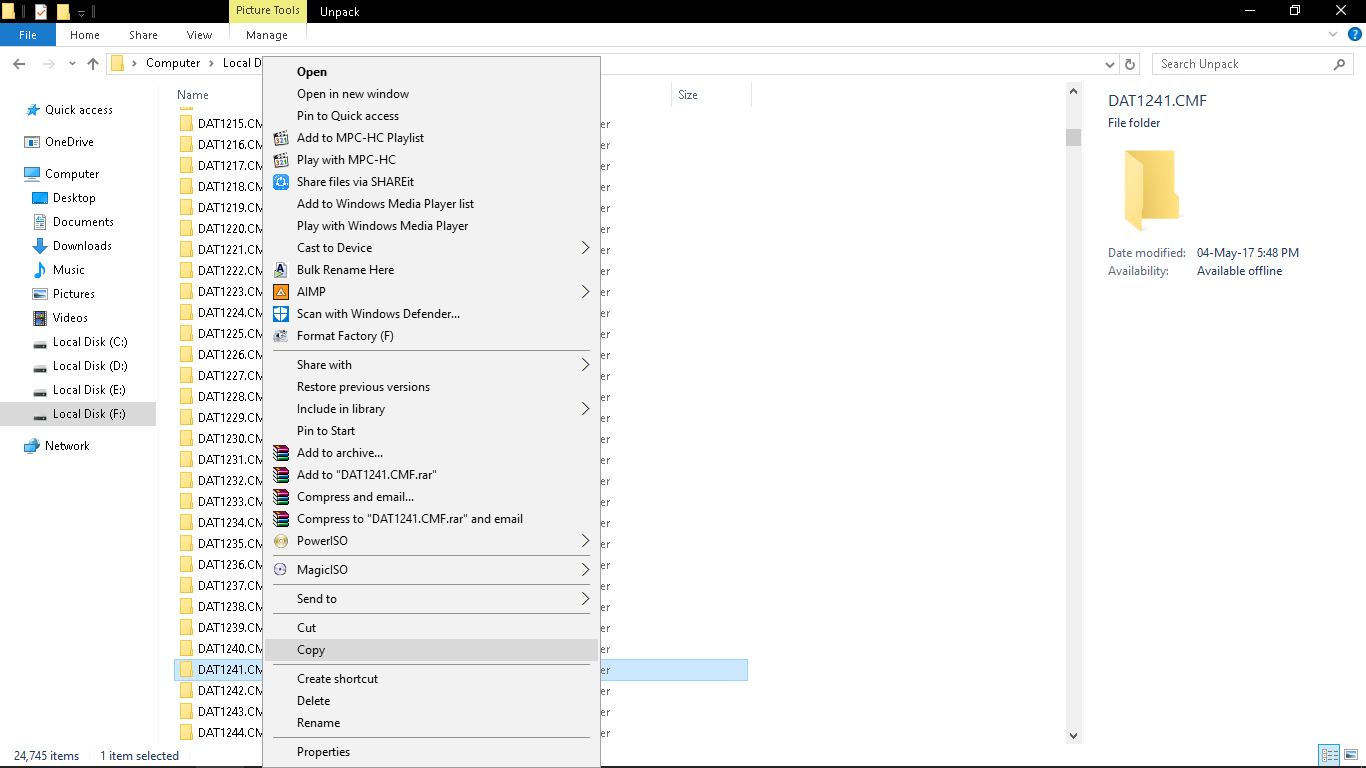Open Downloads in navigation pane
Screen dimensions: 1366x768
[x=82, y=246]
